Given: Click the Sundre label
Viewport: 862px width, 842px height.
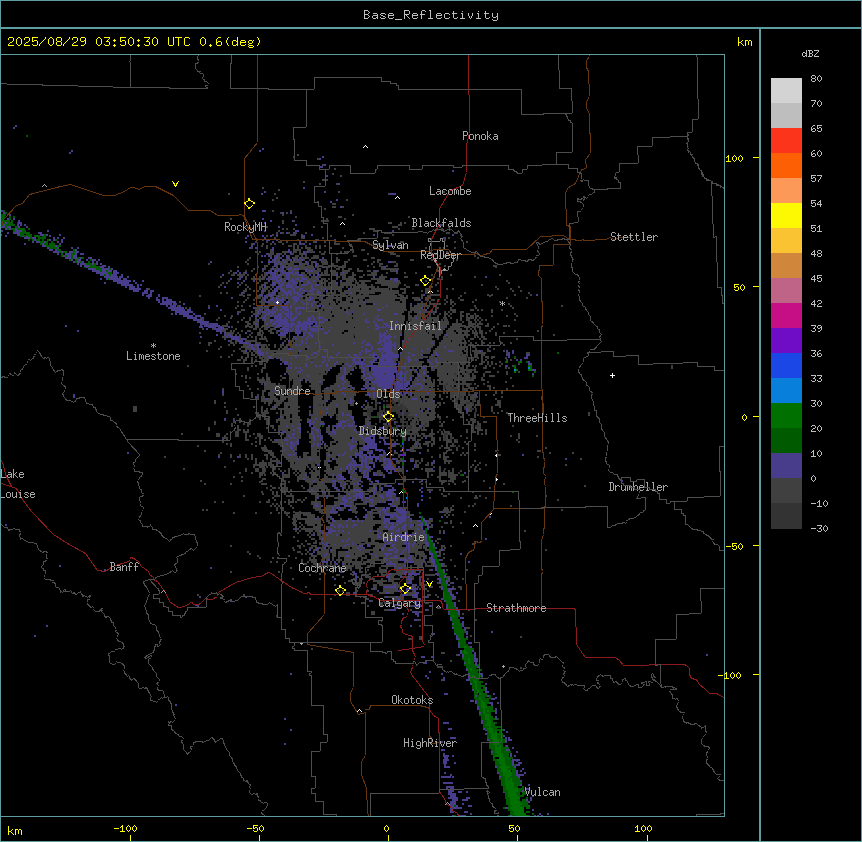Looking at the screenshot, I should (x=292, y=391).
